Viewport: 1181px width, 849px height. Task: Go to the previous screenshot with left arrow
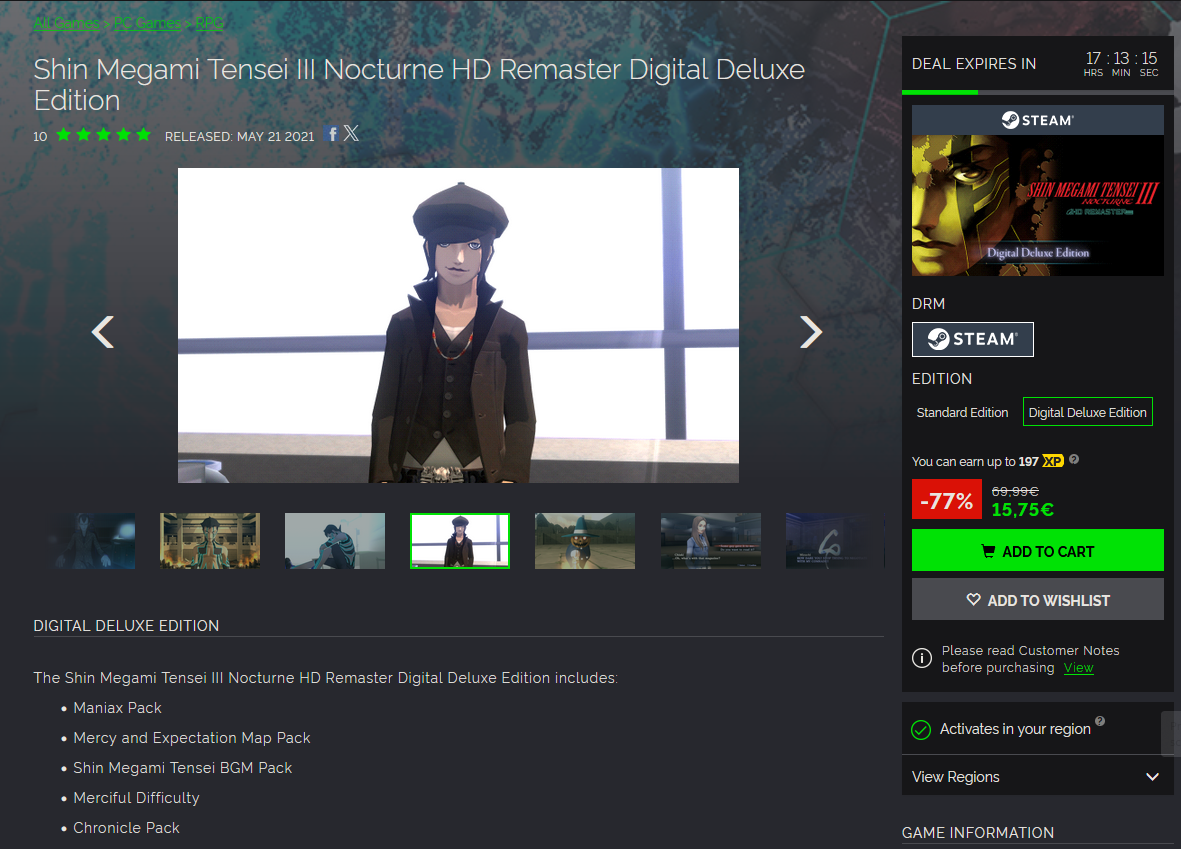tap(103, 331)
